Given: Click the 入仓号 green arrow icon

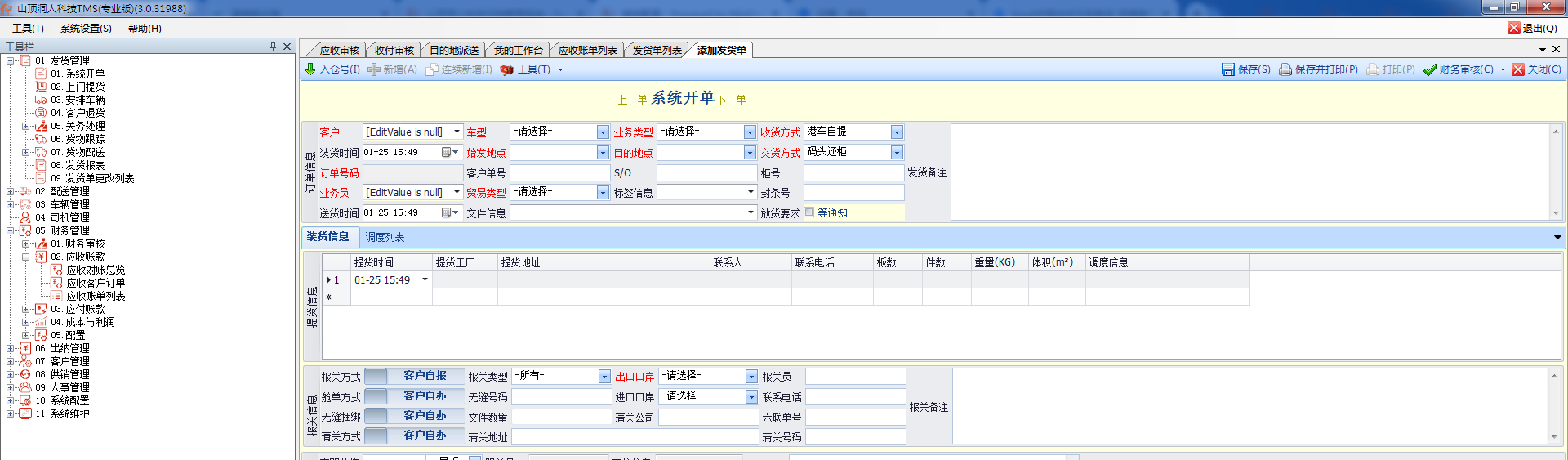Looking at the screenshot, I should (x=310, y=69).
